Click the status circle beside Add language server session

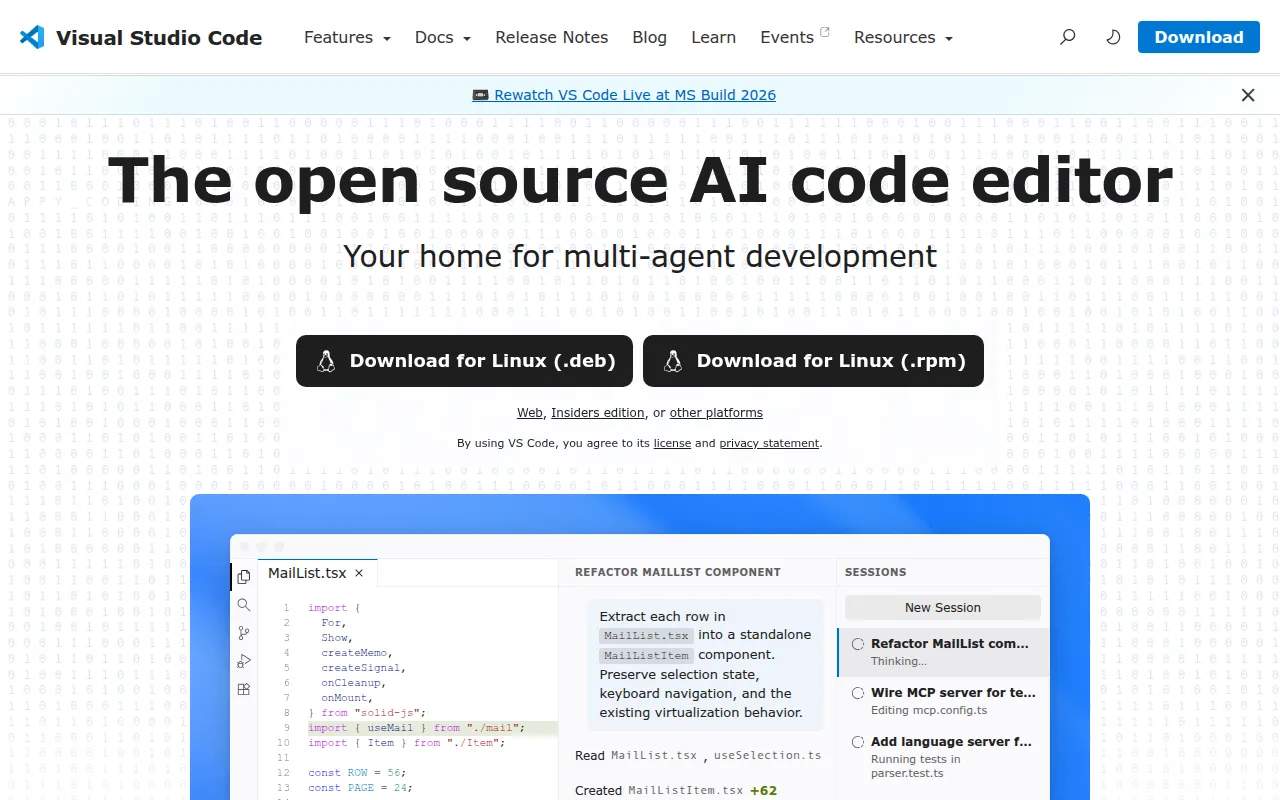[858, 742]
